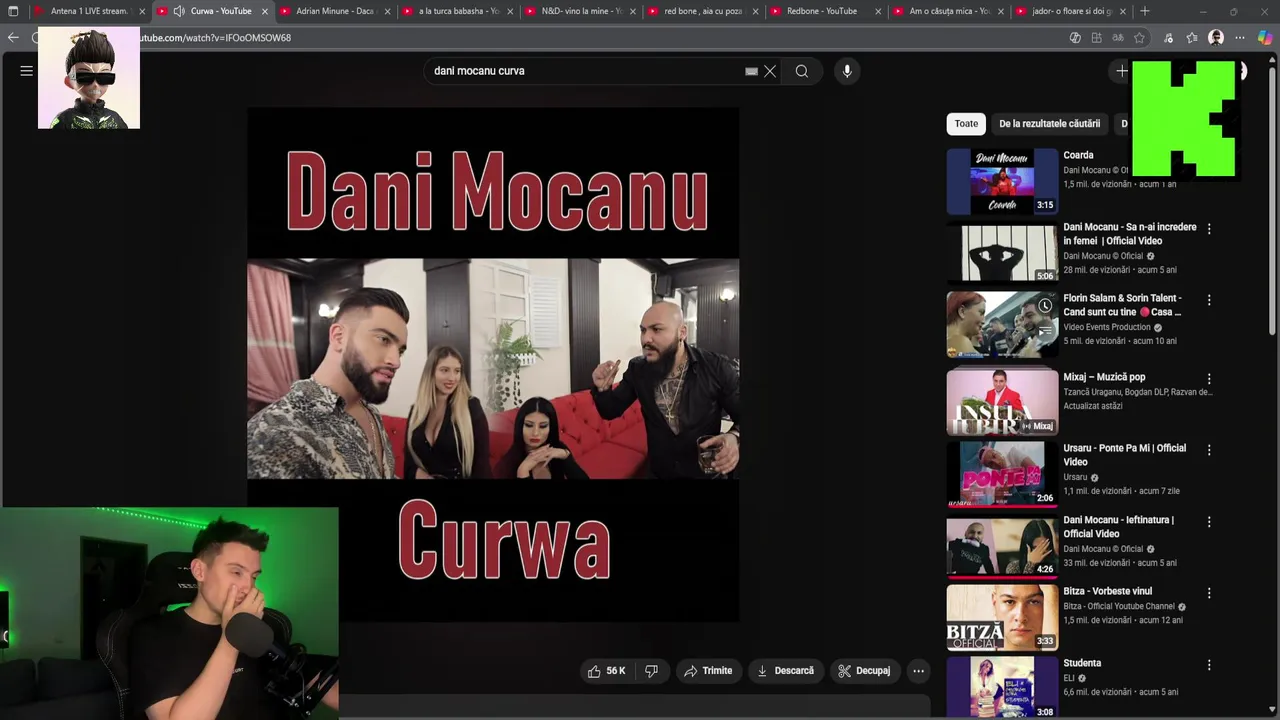The width and height of the screenshot is (1280, 720).
Task: Close the Antena 1 LIVE stream tab
Action: [x=142, y=11]
